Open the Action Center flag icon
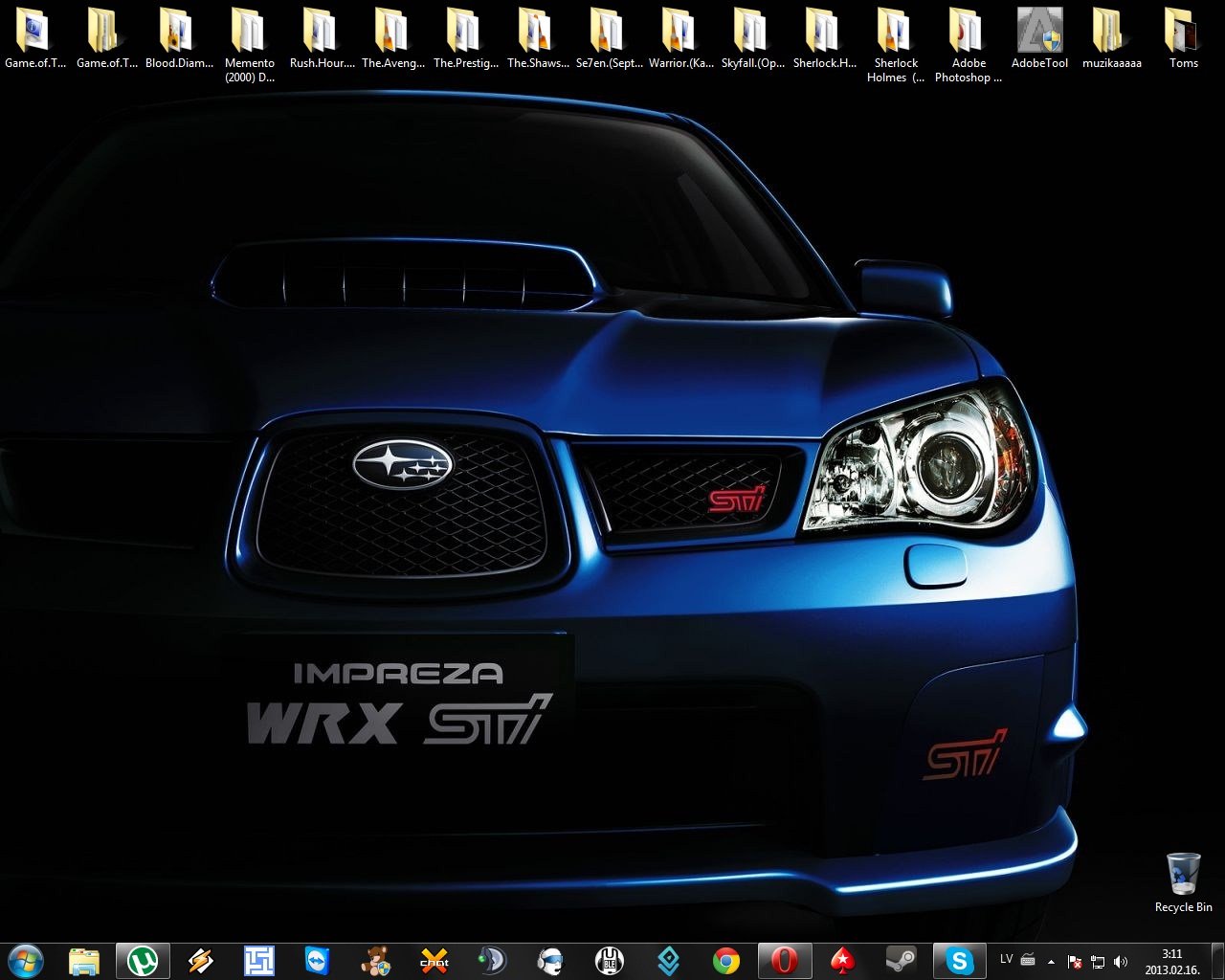The width and height of the screenshot is (1225, 980). tap(1075, 961)
